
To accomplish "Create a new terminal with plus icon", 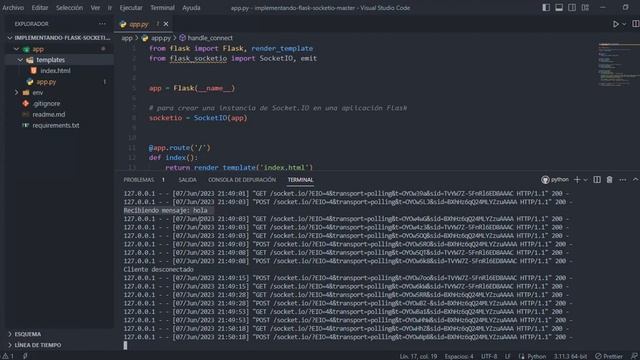I will [x=577, y=180].
